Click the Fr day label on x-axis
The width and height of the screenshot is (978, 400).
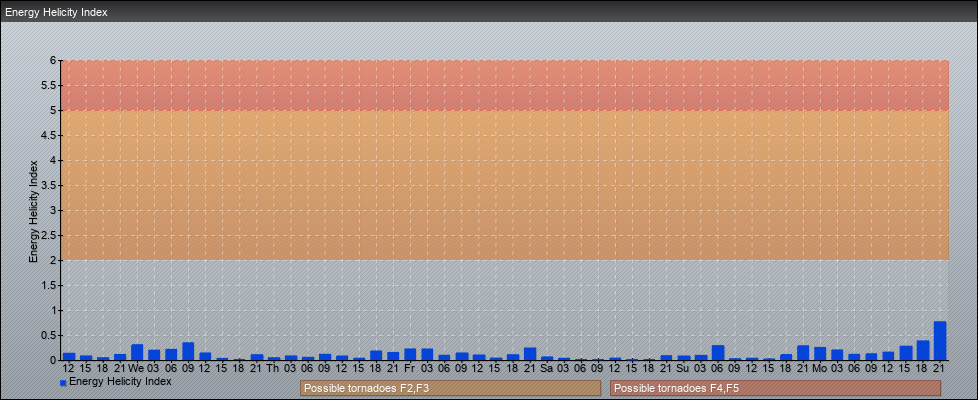(410, 368)
